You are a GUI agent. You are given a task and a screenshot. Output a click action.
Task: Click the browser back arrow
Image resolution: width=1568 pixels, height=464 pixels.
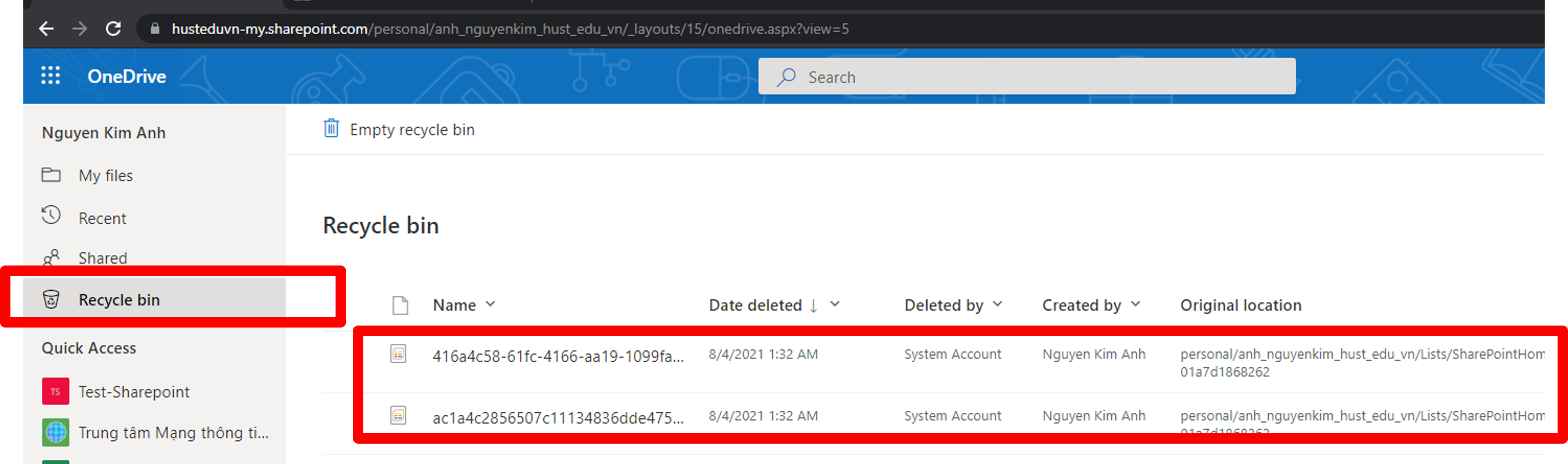46,29
